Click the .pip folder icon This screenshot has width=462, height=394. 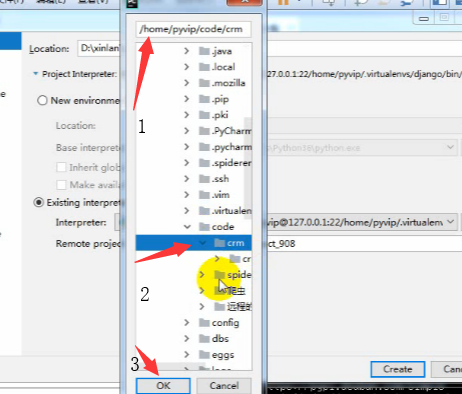[204, 99]
